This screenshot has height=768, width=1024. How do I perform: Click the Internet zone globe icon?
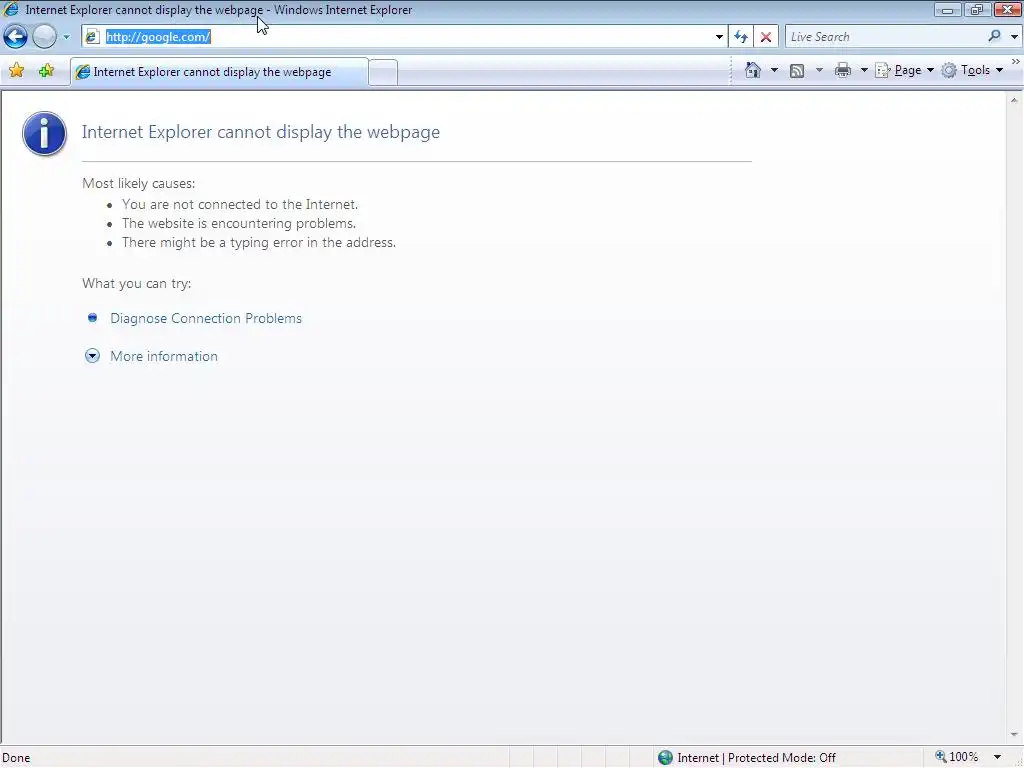665,758
